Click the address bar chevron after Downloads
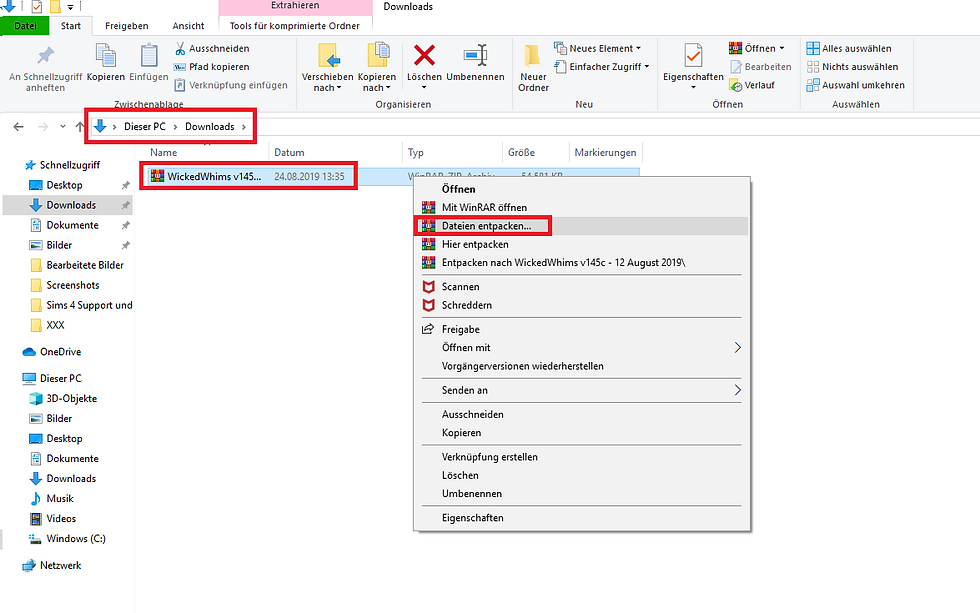 (244, 127)
